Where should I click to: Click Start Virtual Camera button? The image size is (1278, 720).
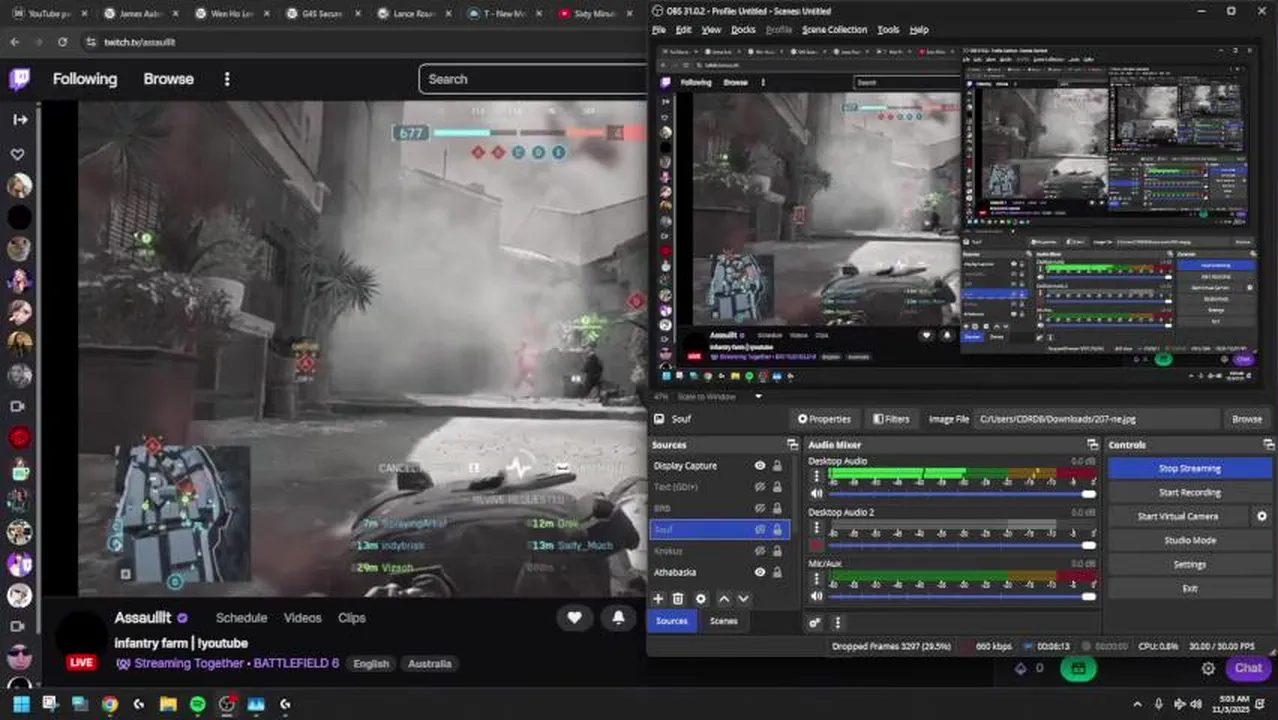pos(1178,516)
